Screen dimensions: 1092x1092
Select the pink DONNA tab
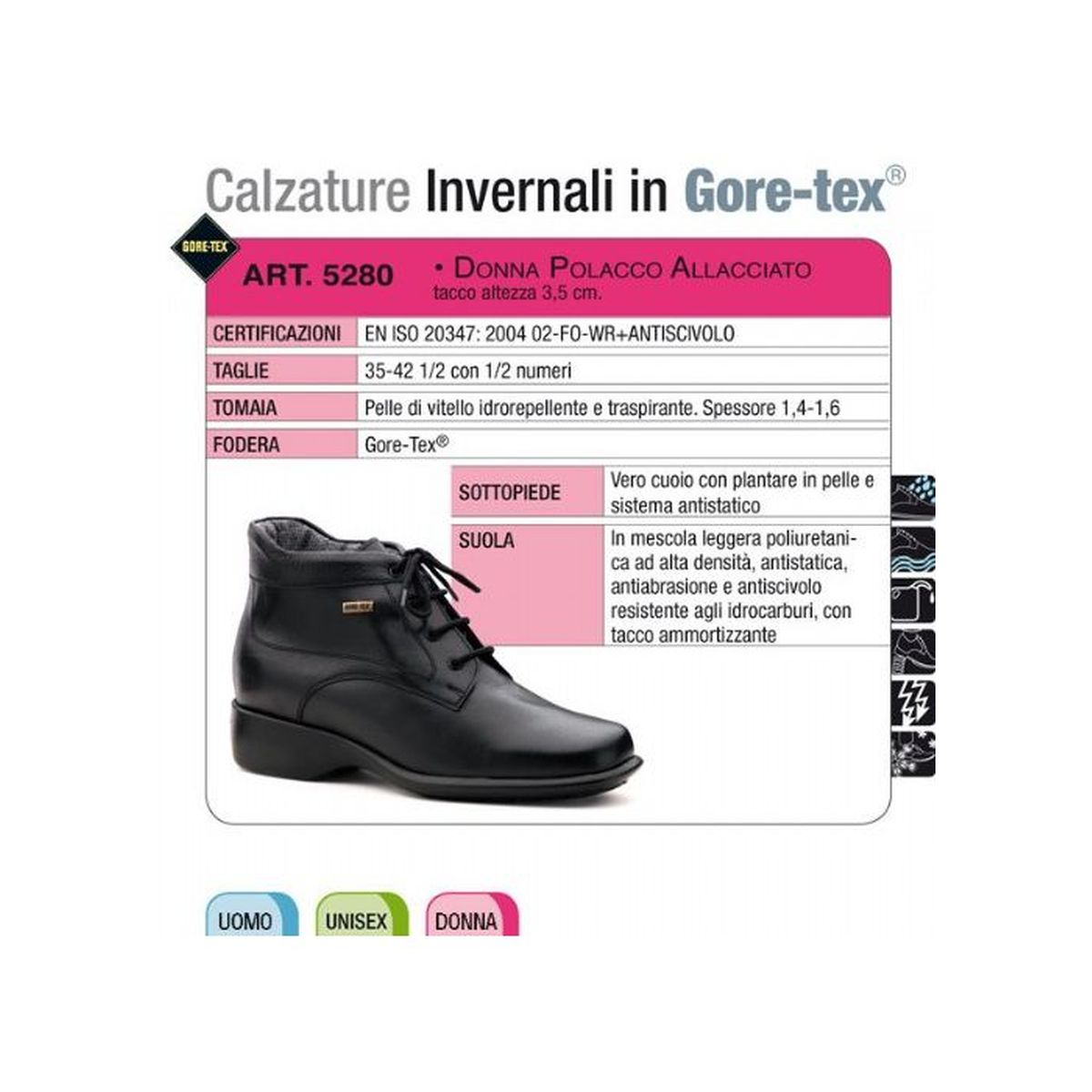point(472,915)
